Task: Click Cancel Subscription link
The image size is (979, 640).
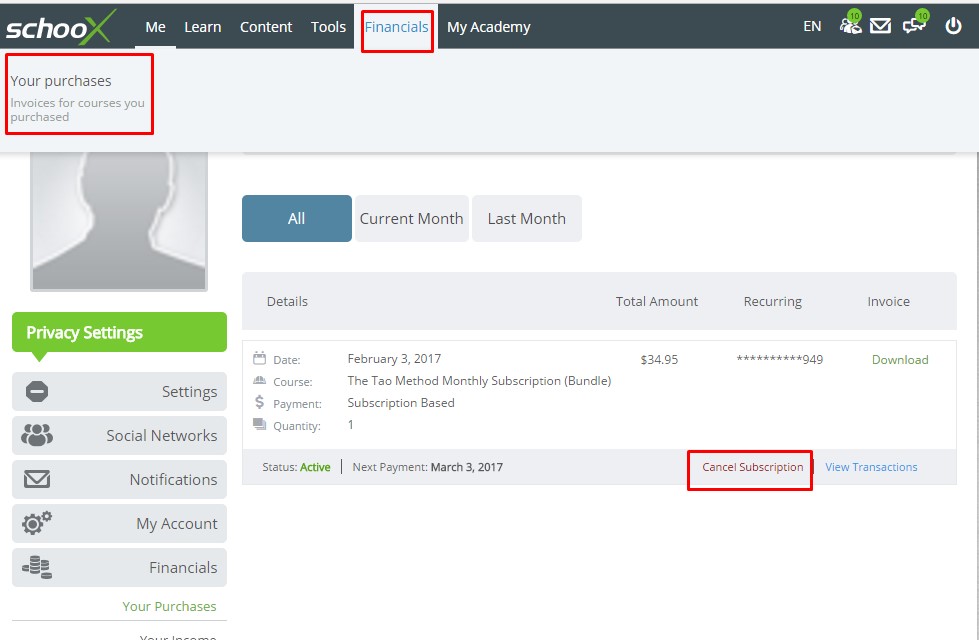Action: coord(752,467)
